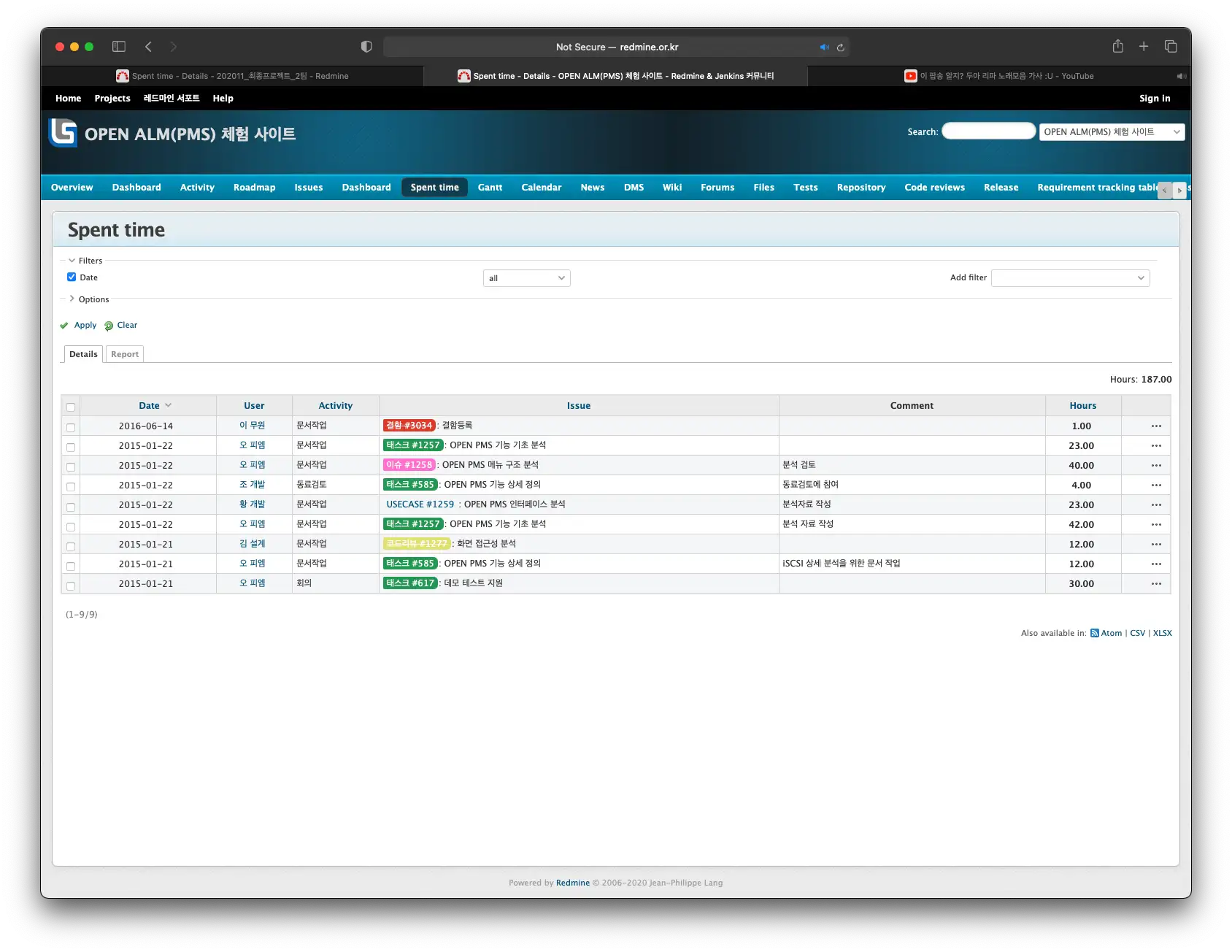
Task: Open the Gantt menu tab
Action: click(x=490, y=188)
